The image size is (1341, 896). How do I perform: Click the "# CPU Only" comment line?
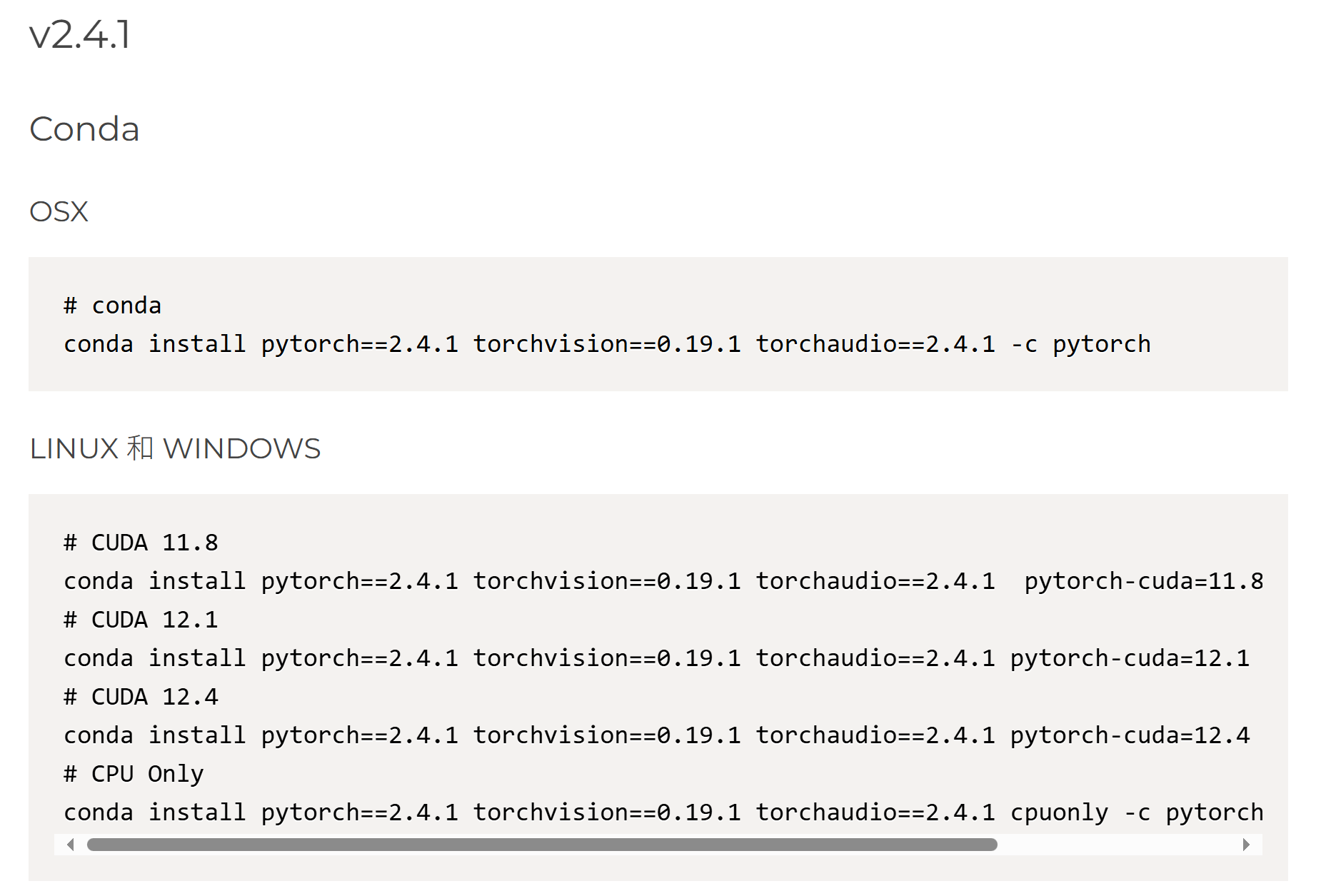pyautogui.click(x=133, y=773)
